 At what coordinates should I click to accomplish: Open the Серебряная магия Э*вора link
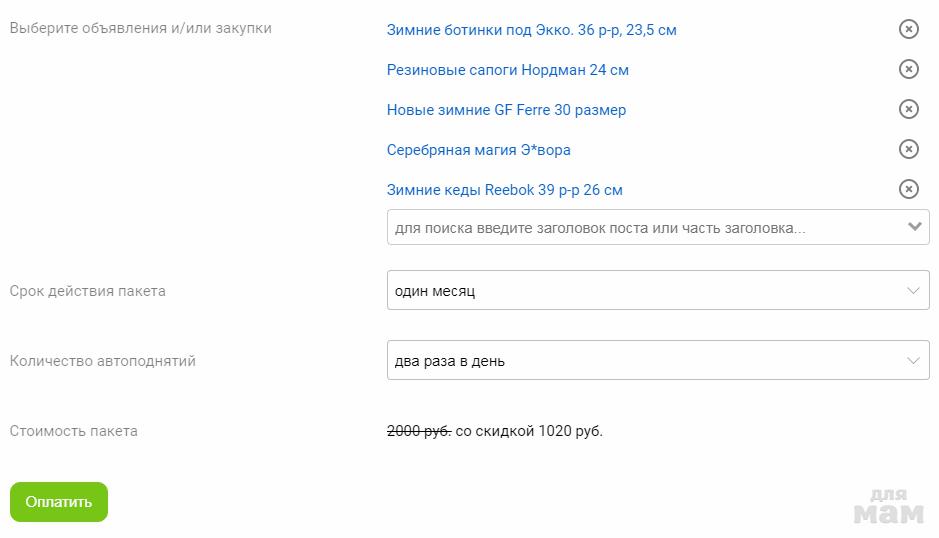(478, 150)
